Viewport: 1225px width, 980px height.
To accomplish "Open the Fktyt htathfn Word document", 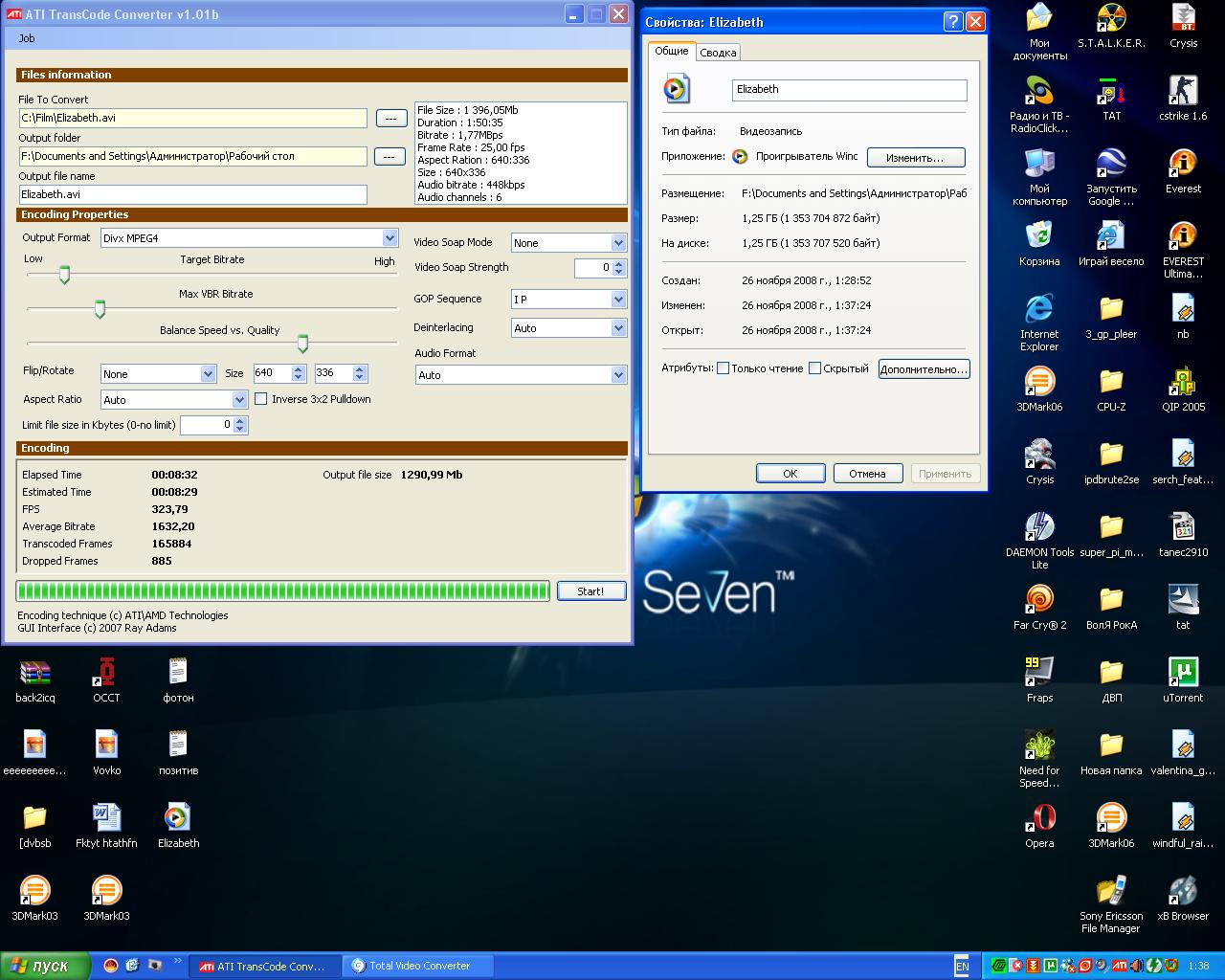I will point(106,818).
